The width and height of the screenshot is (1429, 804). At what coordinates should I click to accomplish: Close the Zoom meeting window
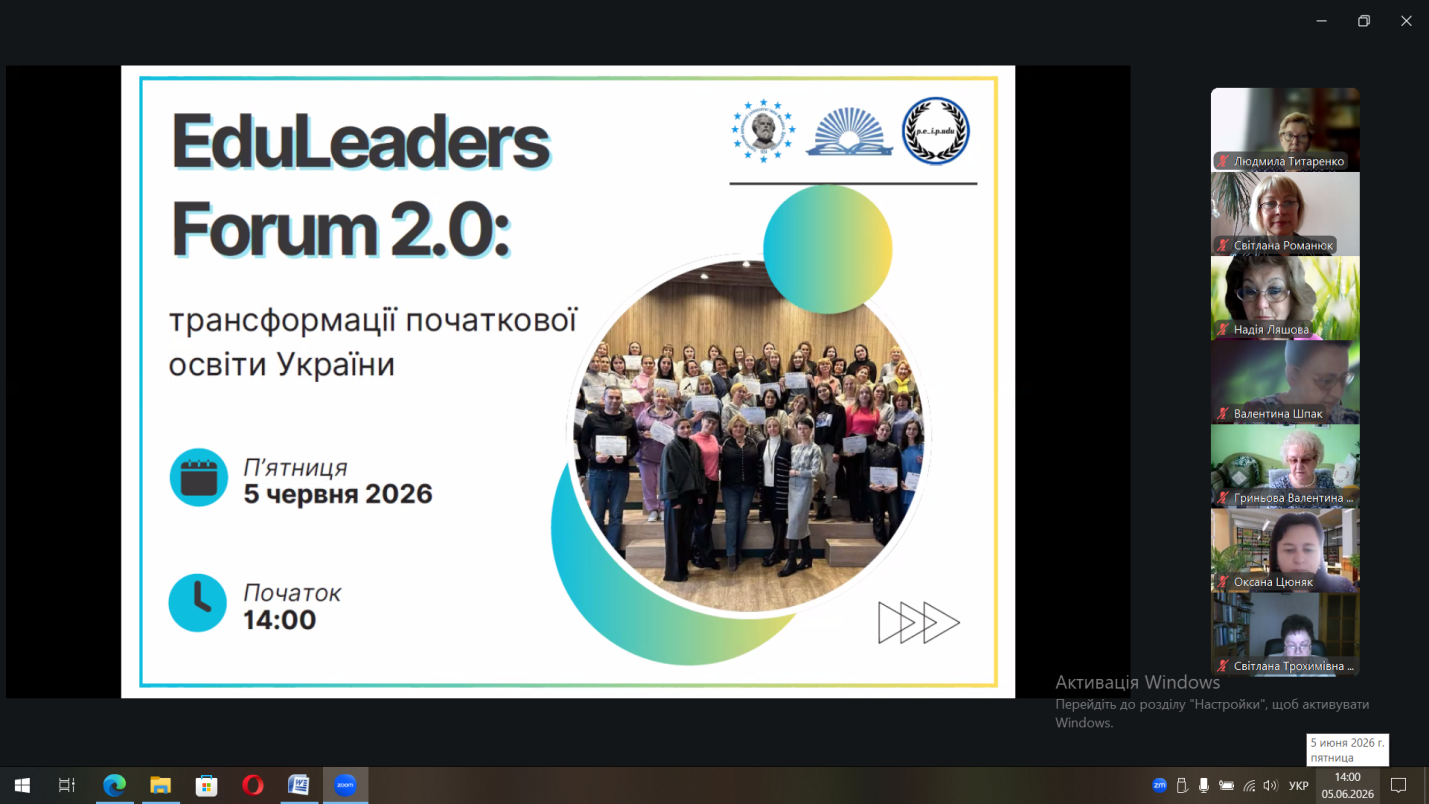1406,21
